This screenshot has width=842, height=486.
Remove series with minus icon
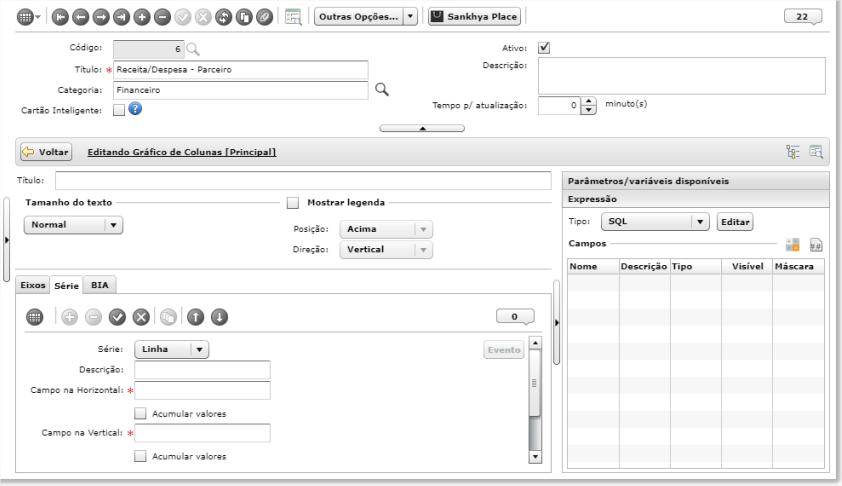tap(93, 317)
